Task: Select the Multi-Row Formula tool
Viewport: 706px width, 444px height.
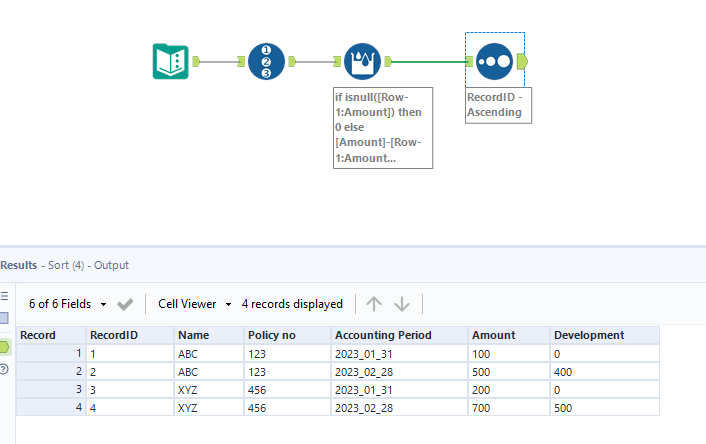Action: (361, 61)
